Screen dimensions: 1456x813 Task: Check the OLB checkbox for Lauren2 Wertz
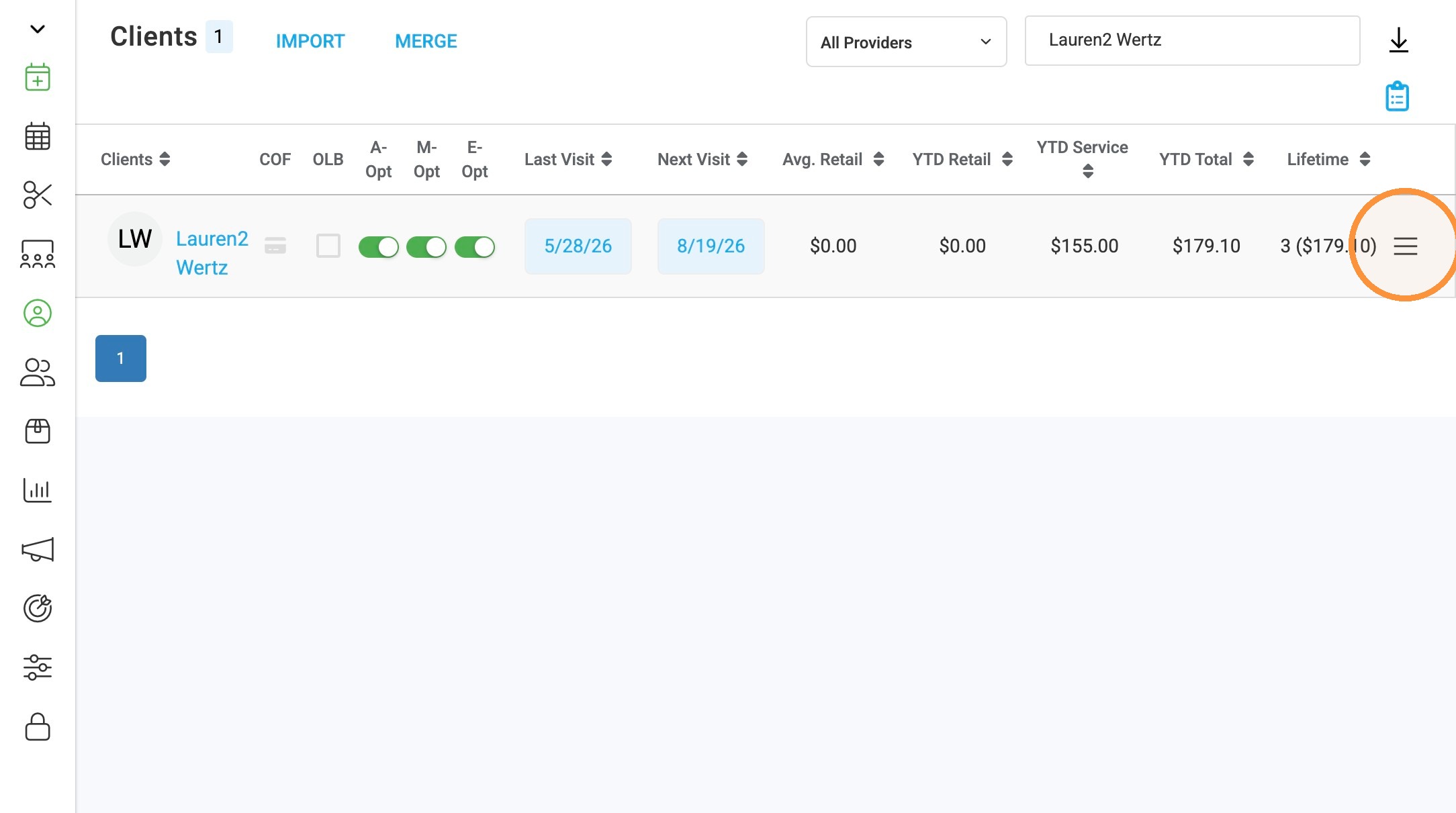coord(328,246)
